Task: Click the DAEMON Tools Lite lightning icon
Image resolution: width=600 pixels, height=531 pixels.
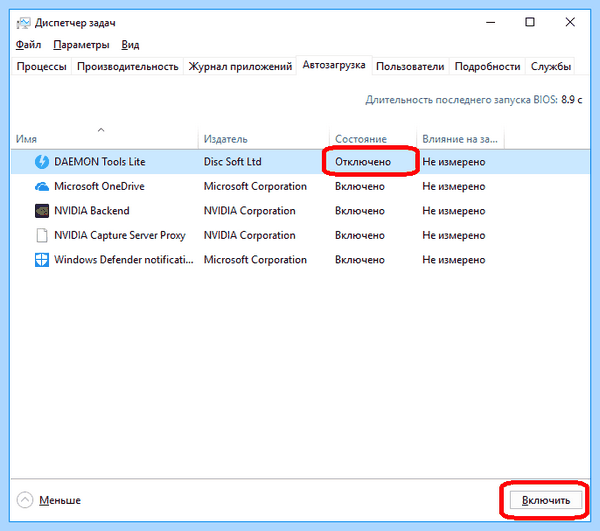Action: (x=42, y=162)
